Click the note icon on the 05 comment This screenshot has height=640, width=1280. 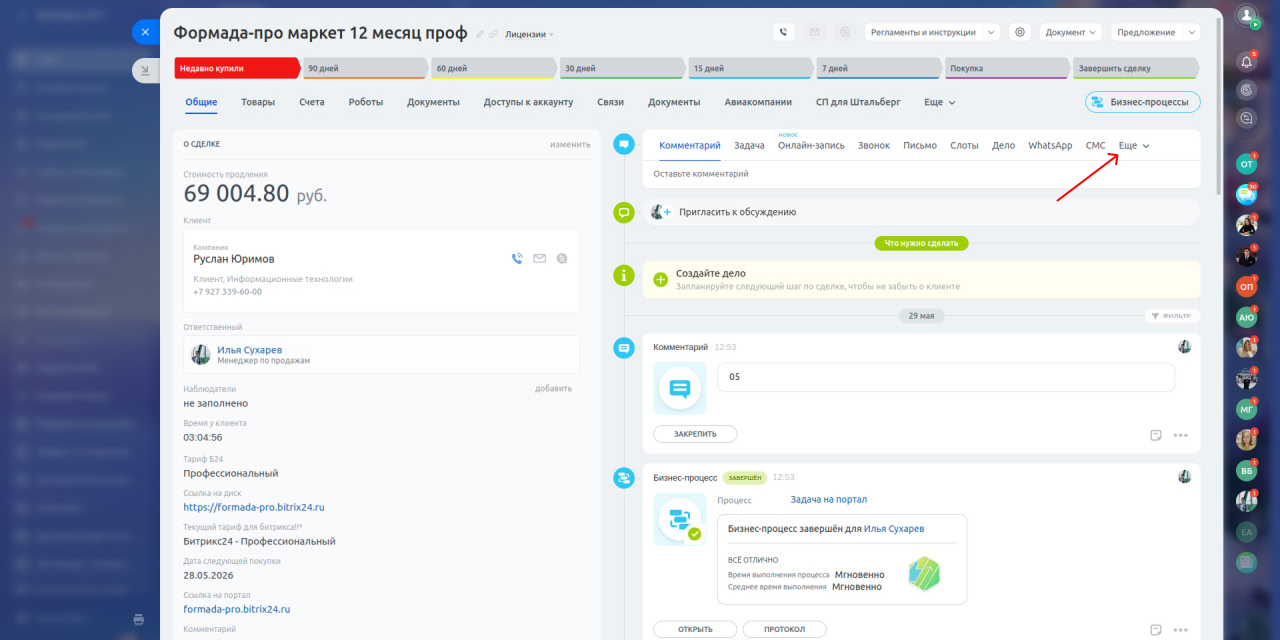pos(1155,435)
